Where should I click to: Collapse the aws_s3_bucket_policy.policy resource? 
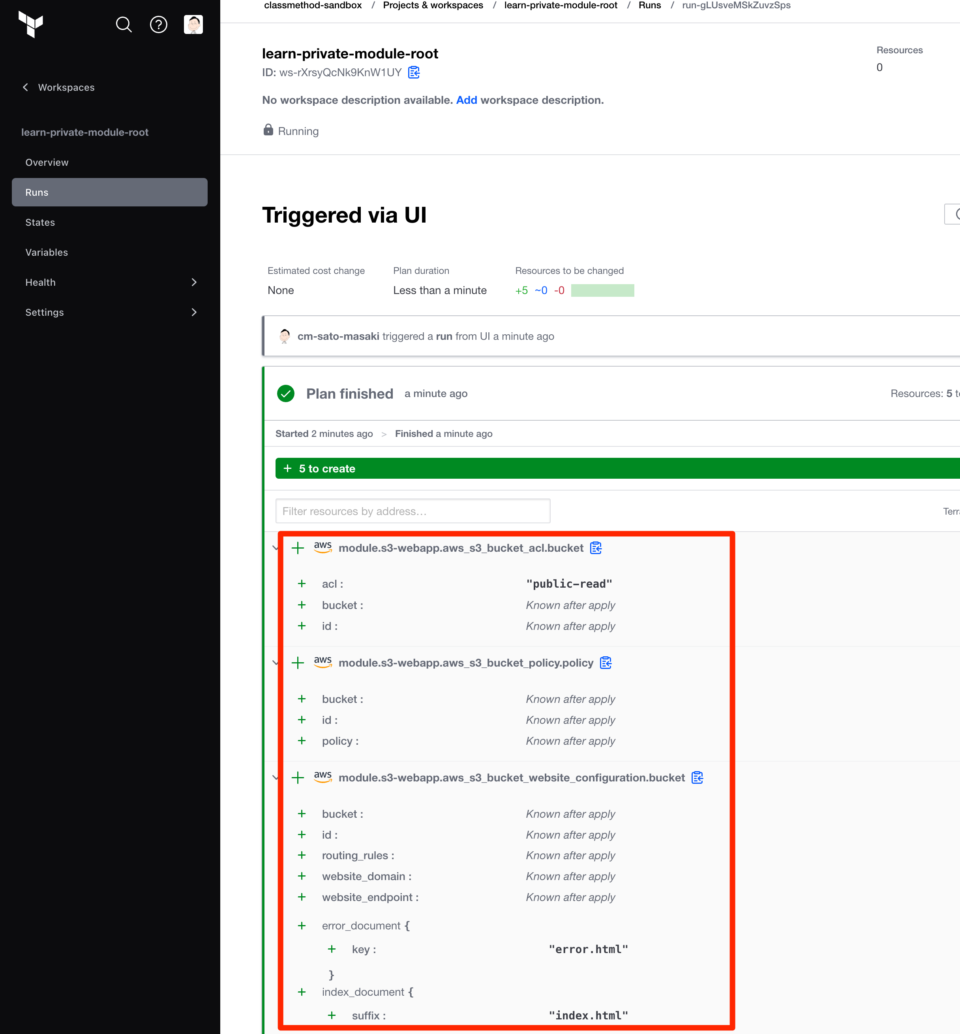tap(275, 663)
